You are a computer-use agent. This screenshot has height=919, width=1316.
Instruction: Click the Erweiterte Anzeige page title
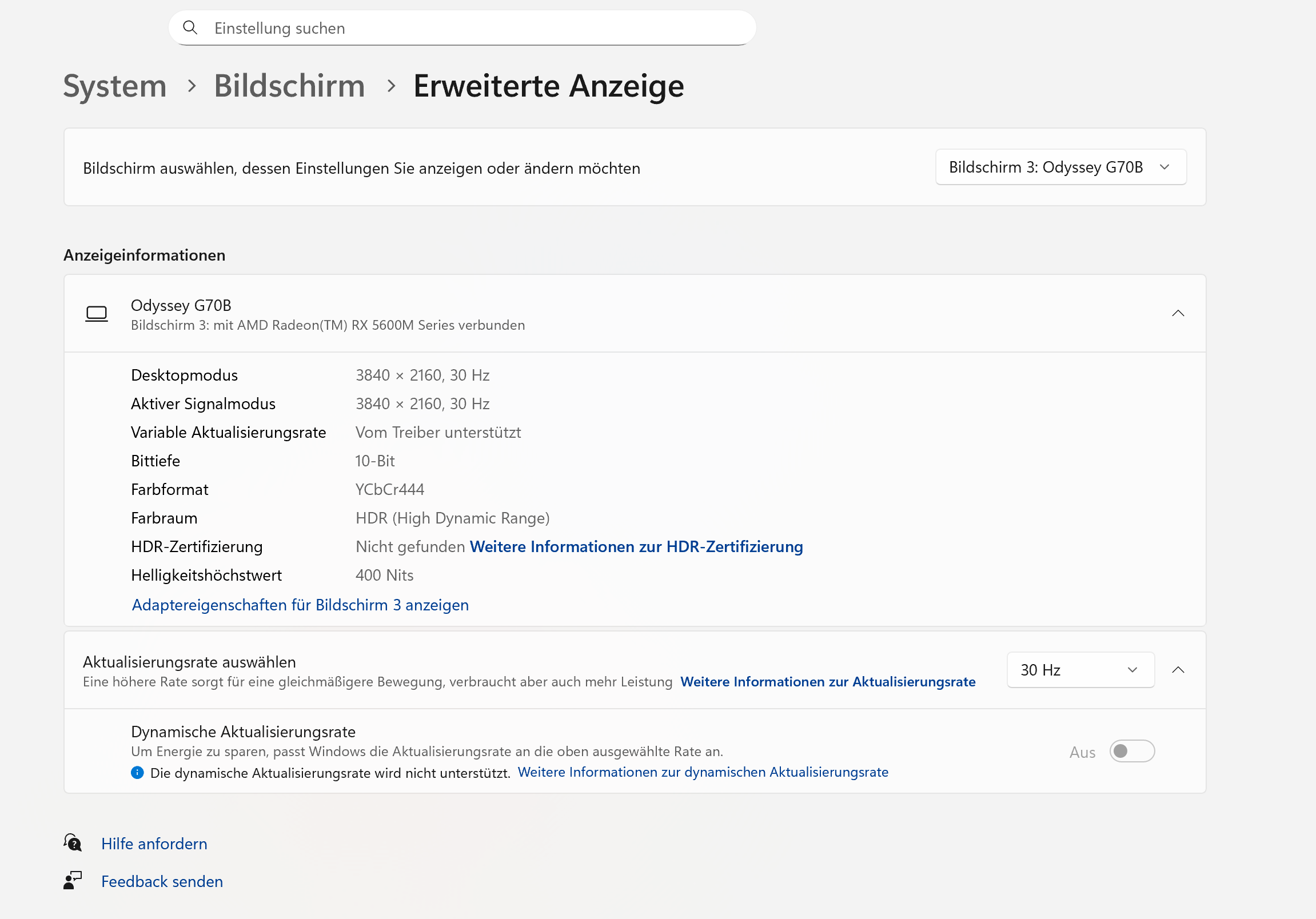(x=549, y=86)
